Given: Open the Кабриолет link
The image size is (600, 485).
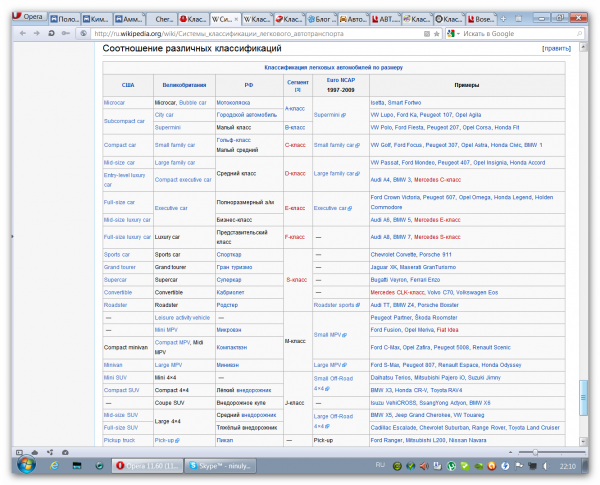Looking at the screenshot, I should [x=230, y=292].
